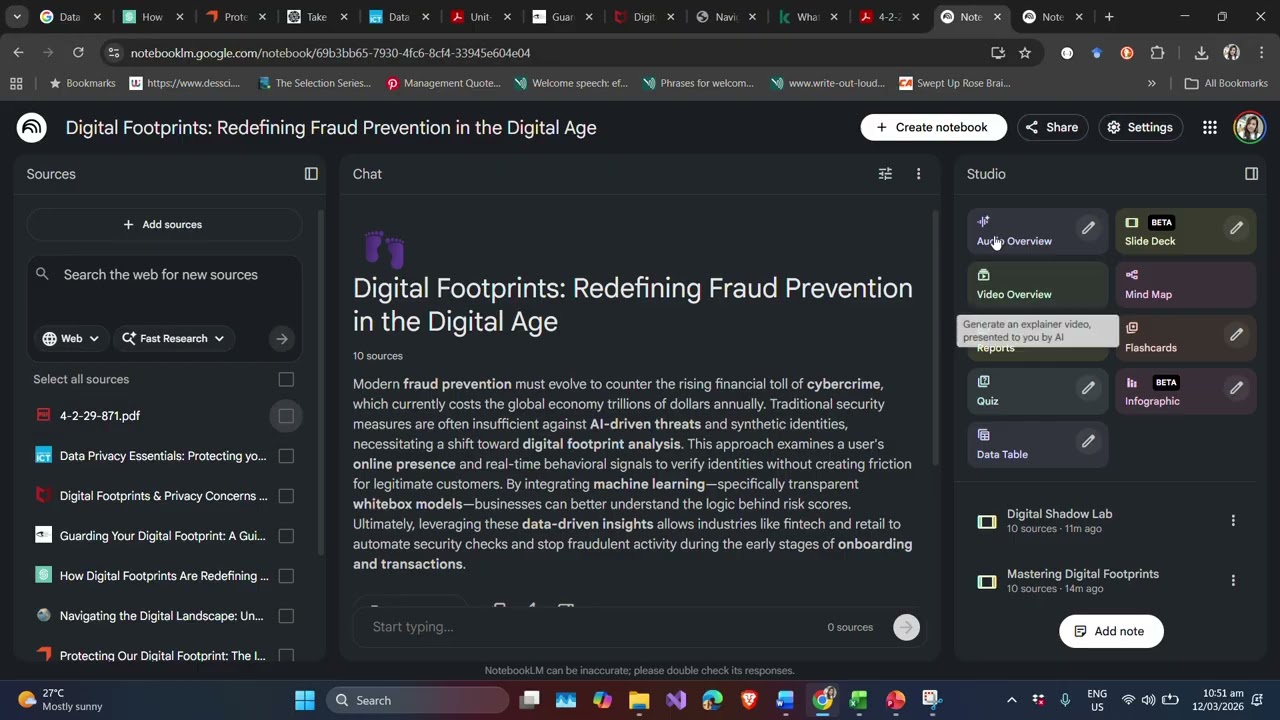Click the Share button
Viewport: 1280px width, 720px height.
1052,127
